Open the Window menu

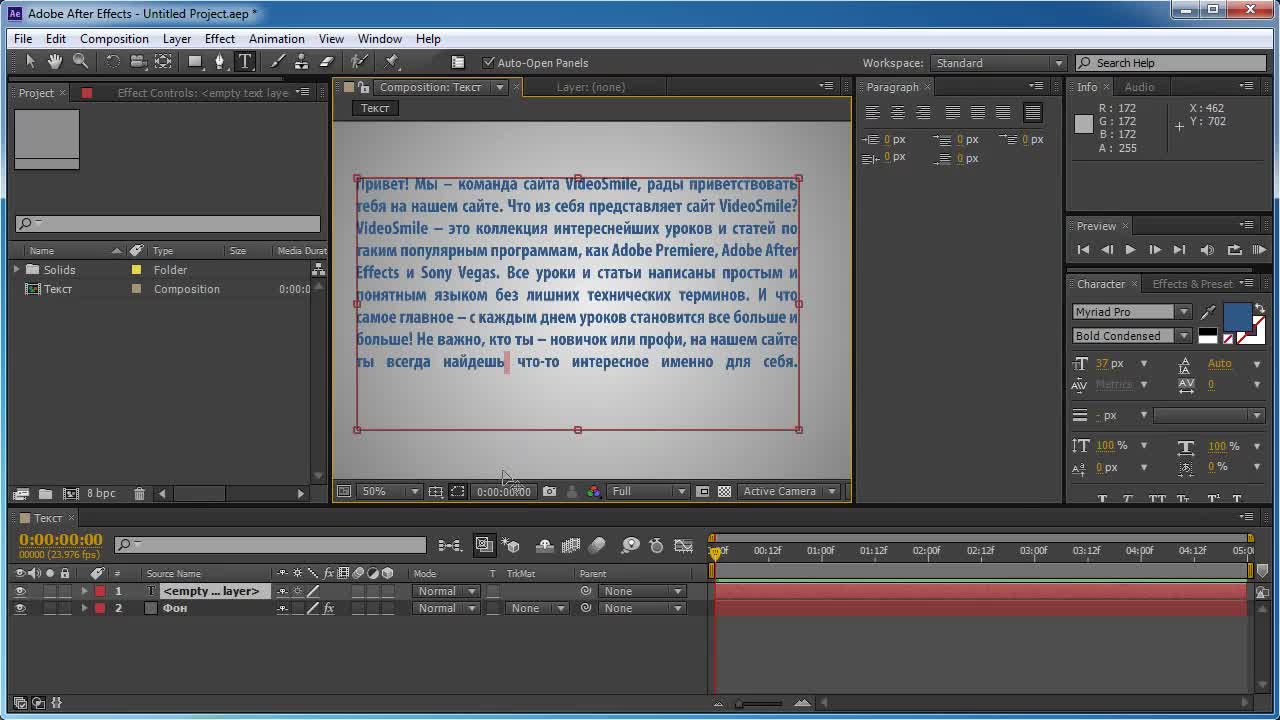tap(380, 39)
